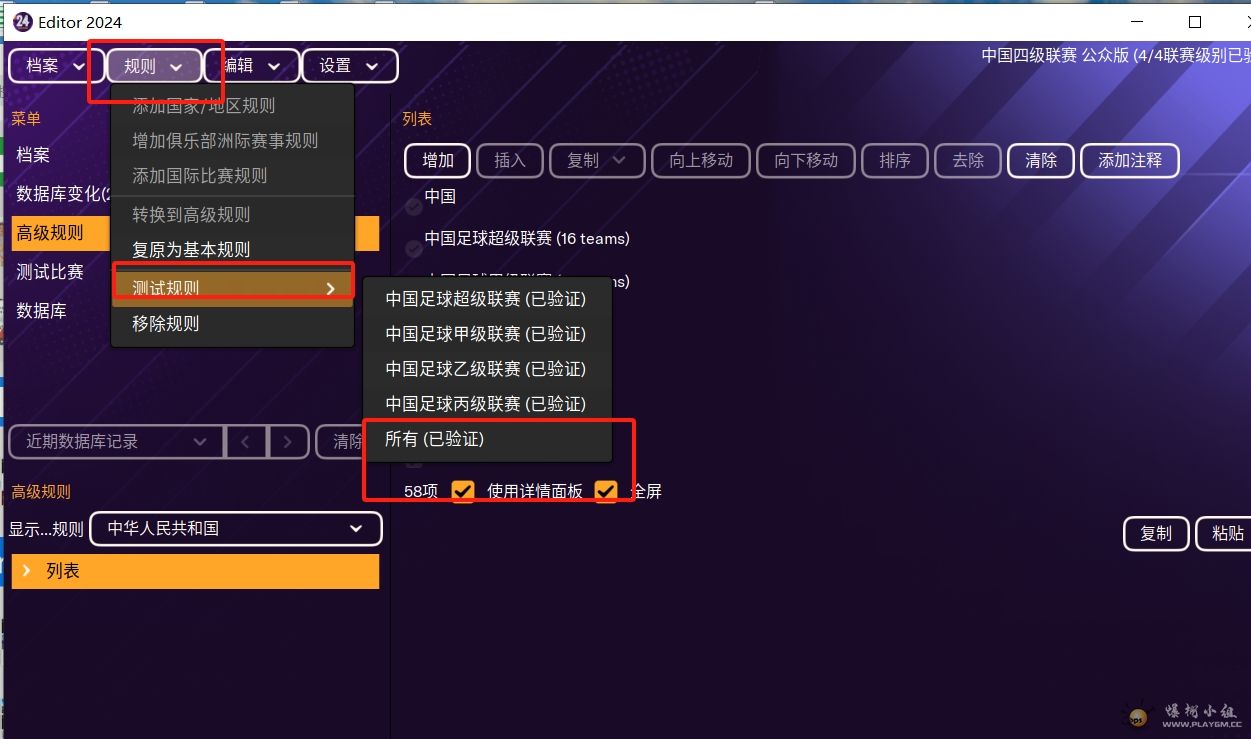The image size is (1251, 739).
Task: Open the 档案 dropdown menu
Action: pos(56,66)
